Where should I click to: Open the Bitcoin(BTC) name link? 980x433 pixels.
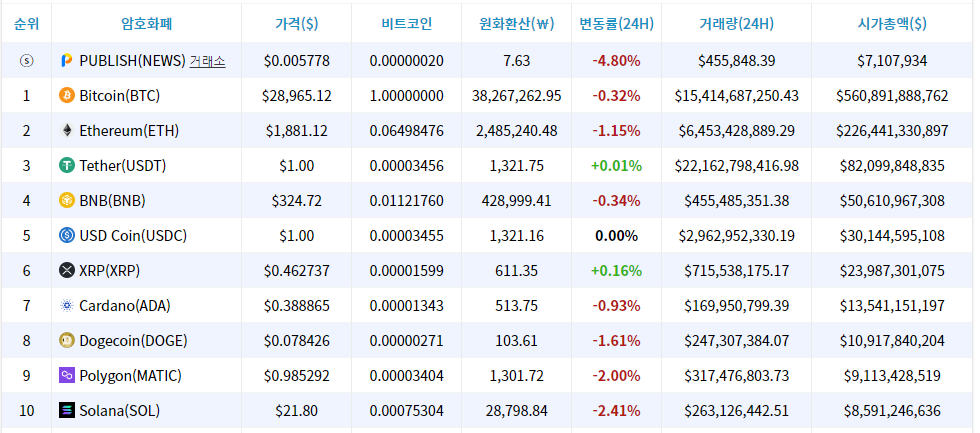click(119, 96)
